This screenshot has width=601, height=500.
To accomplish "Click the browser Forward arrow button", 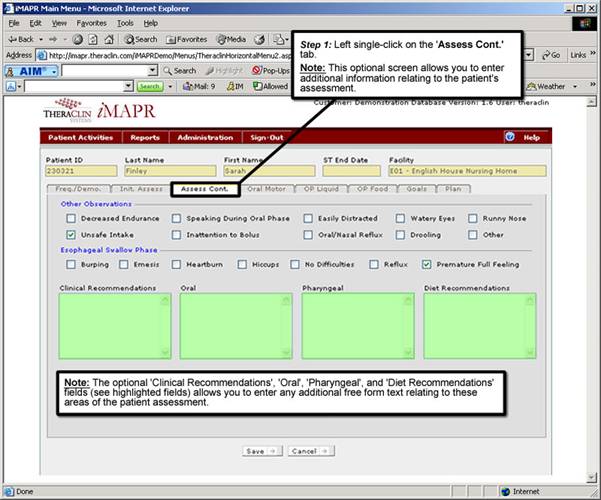I will pyautogui.click(x=53, y=39).
